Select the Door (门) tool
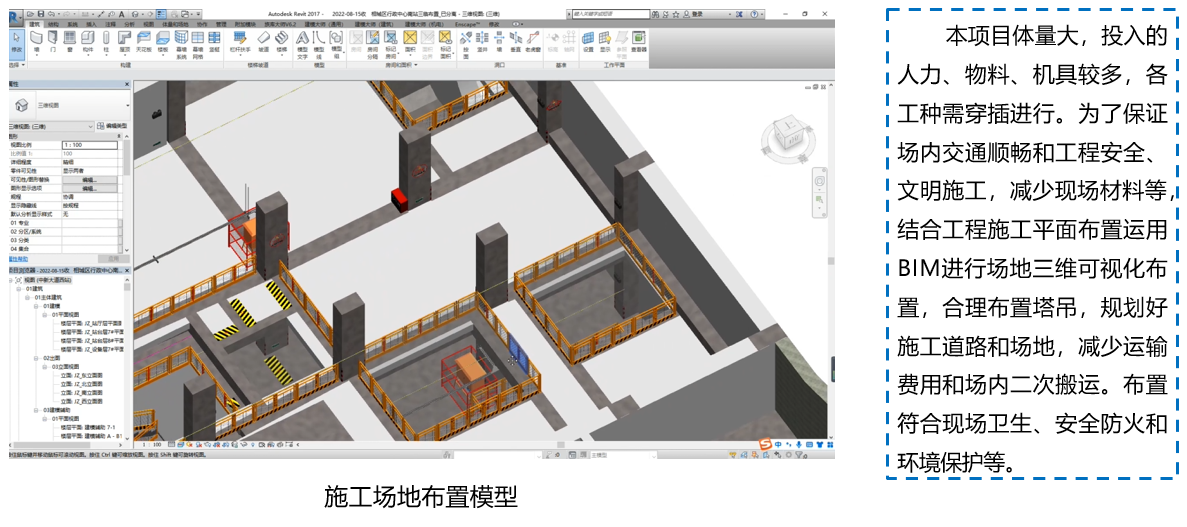Viewport: 1187px width, 527px height. pyautogui.click(x=53, y=42)
